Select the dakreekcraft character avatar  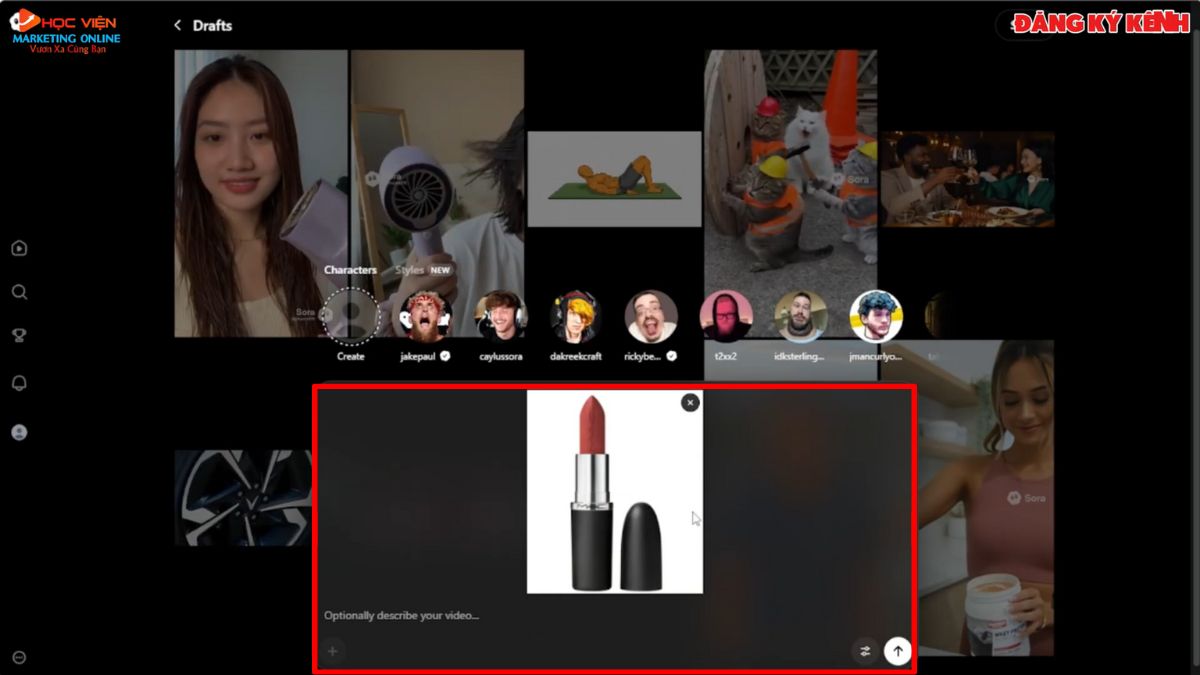(x=576, y=318)
